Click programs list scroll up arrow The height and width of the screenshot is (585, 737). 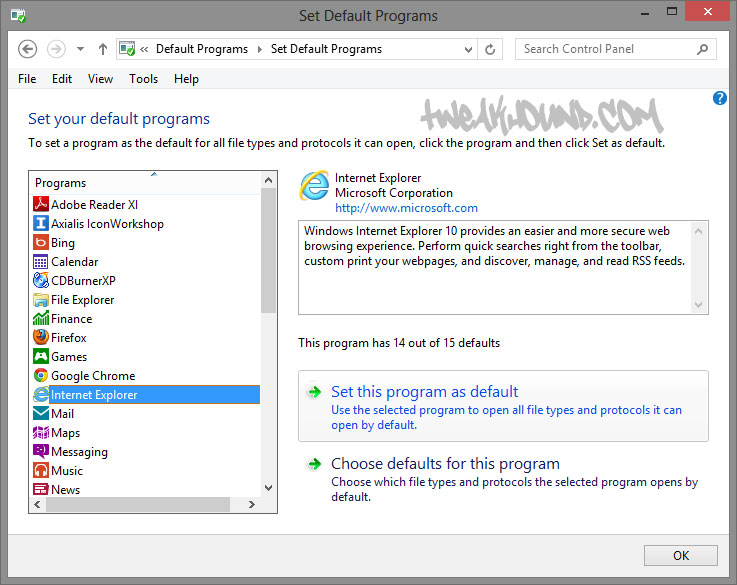click(x=268, y=180)
